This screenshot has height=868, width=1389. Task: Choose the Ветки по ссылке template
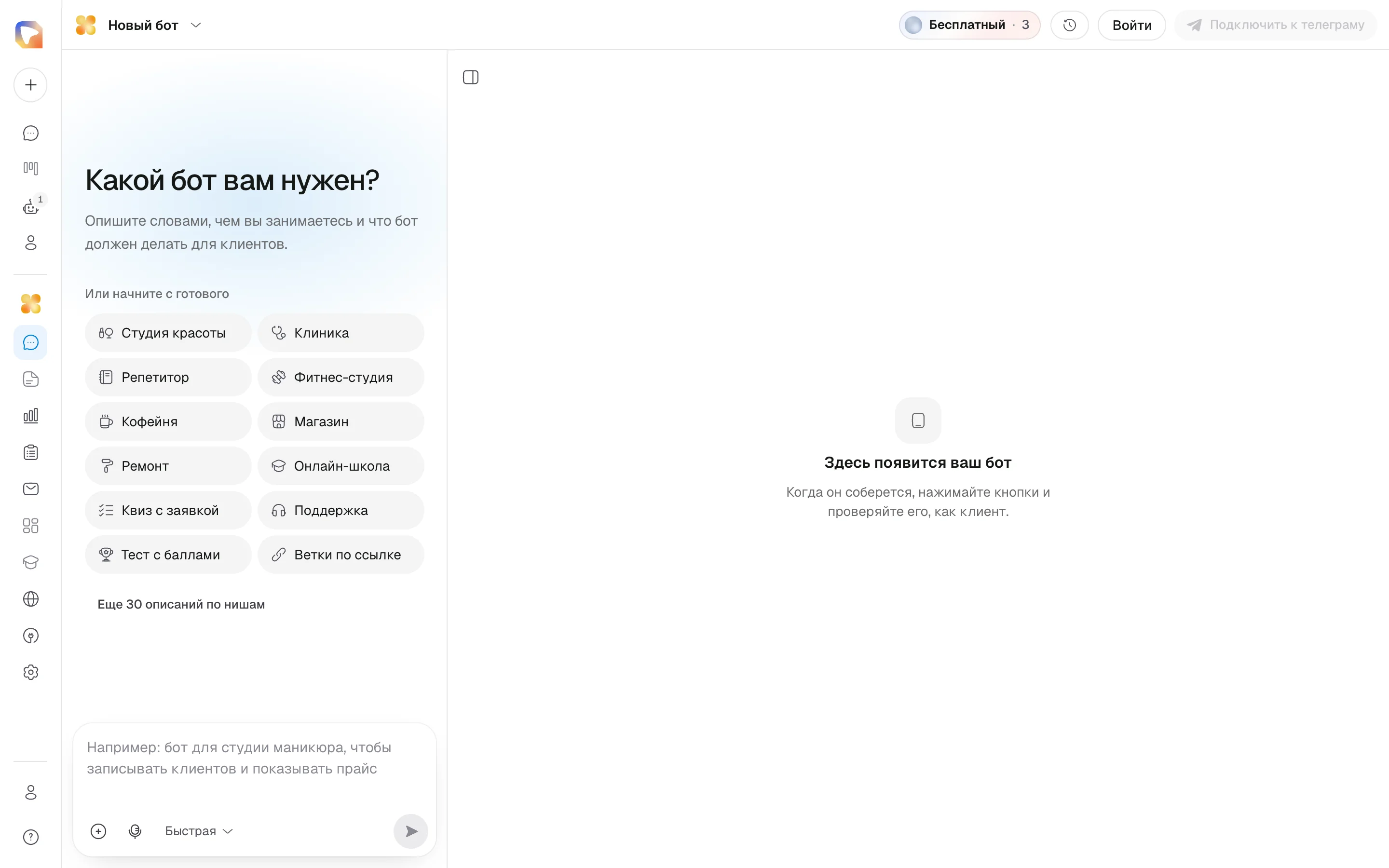341,555
